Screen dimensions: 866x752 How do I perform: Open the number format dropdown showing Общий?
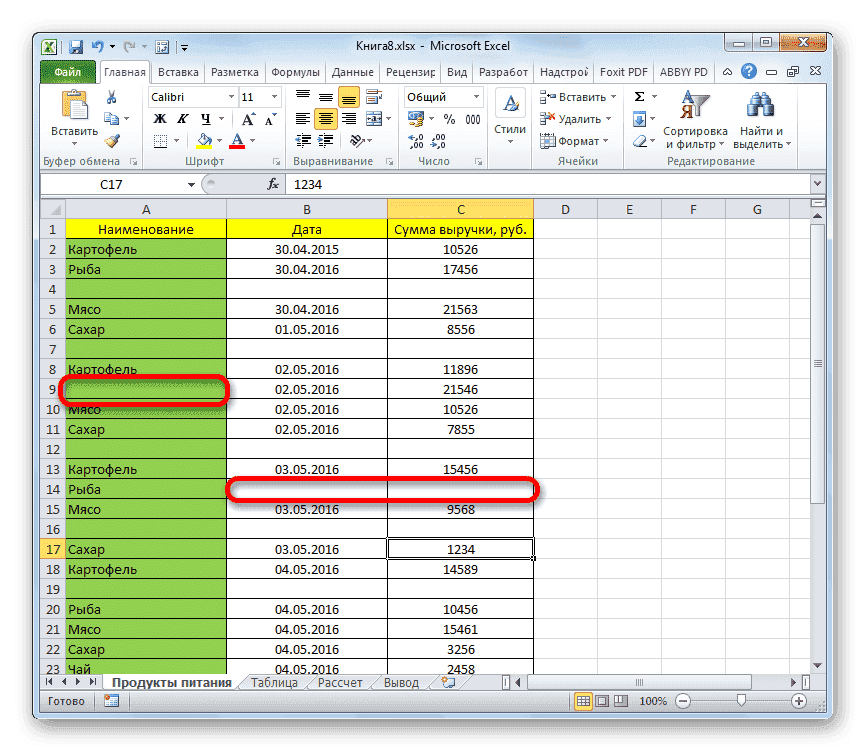pyautogui.click(x=476, y=96)
